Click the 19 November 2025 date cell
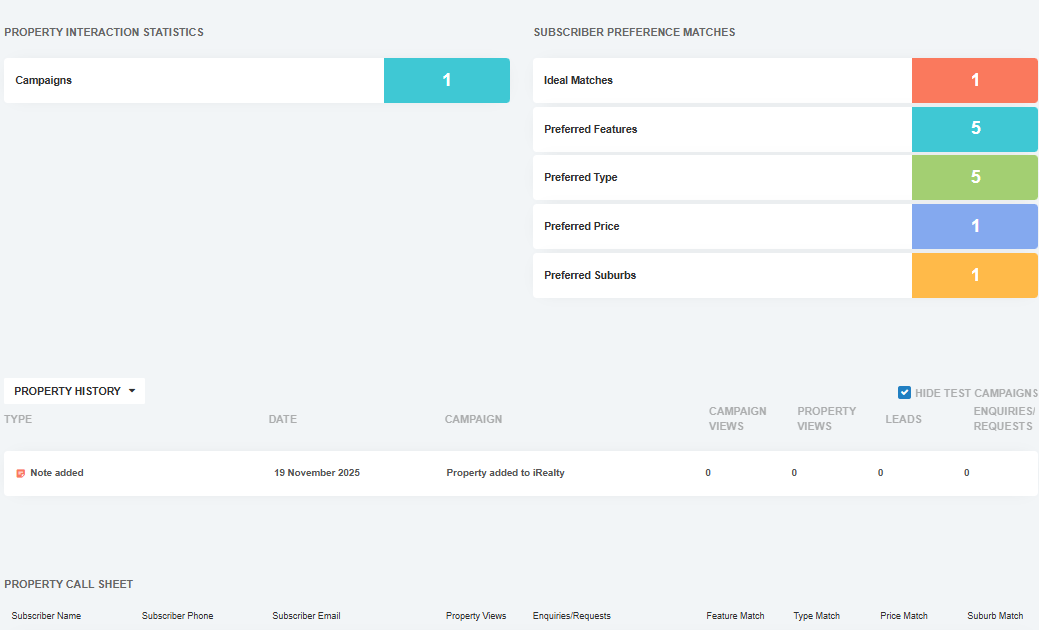This screenshot has width=1039, height=630. (x=316, y=473)
